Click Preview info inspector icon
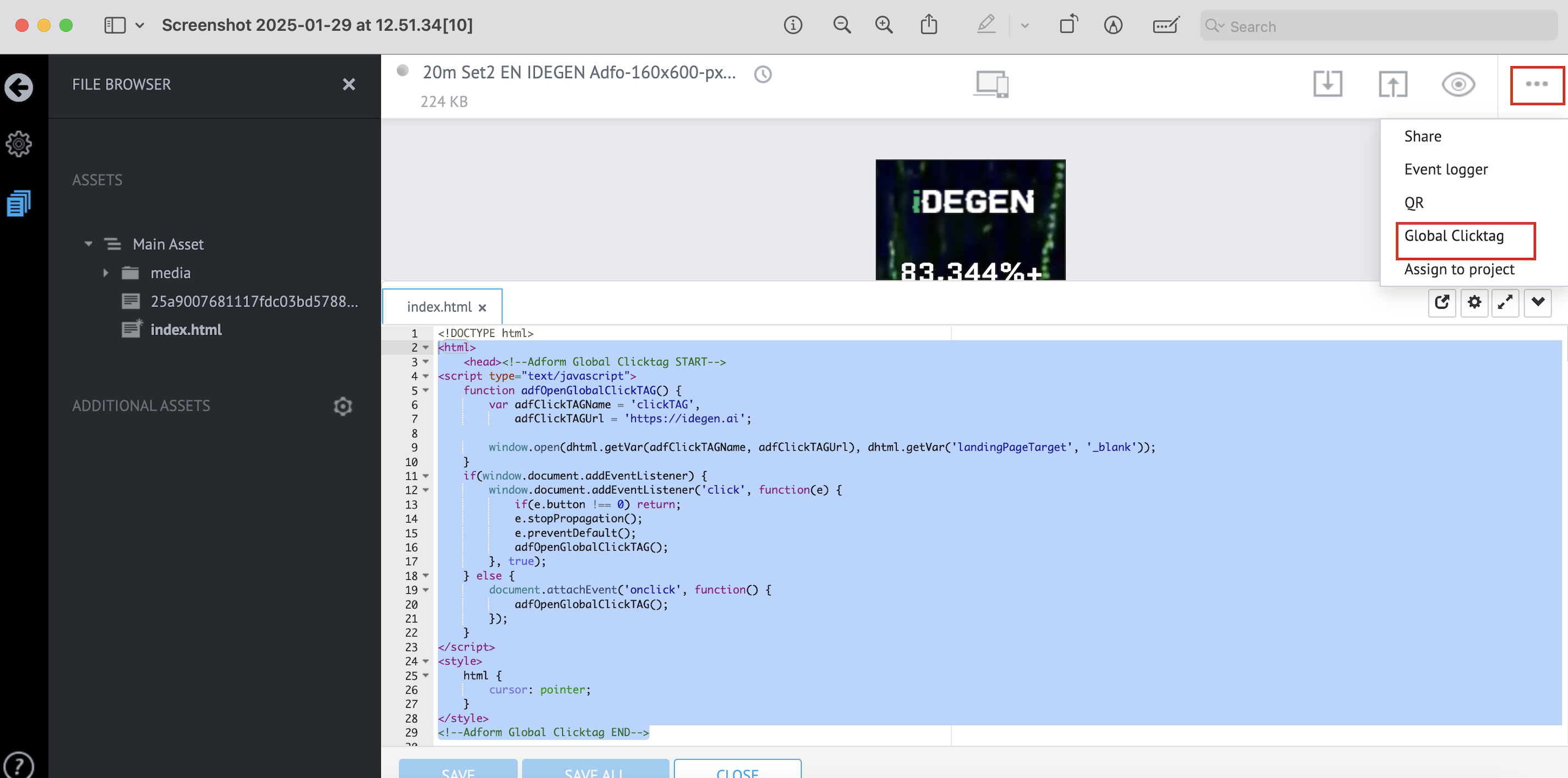This screenshot has width=1568, height=778. 792,25
